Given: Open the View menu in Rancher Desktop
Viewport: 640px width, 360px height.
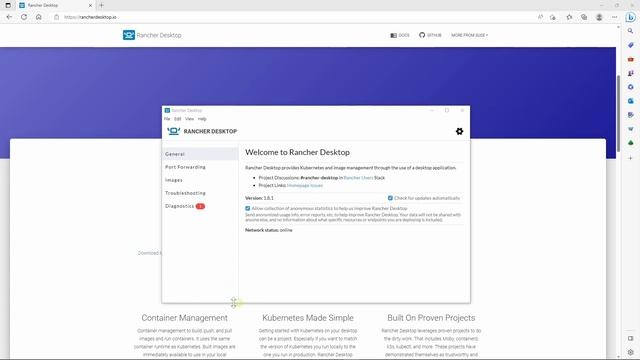Looking at the screenshot, I should tap(189, 119).
